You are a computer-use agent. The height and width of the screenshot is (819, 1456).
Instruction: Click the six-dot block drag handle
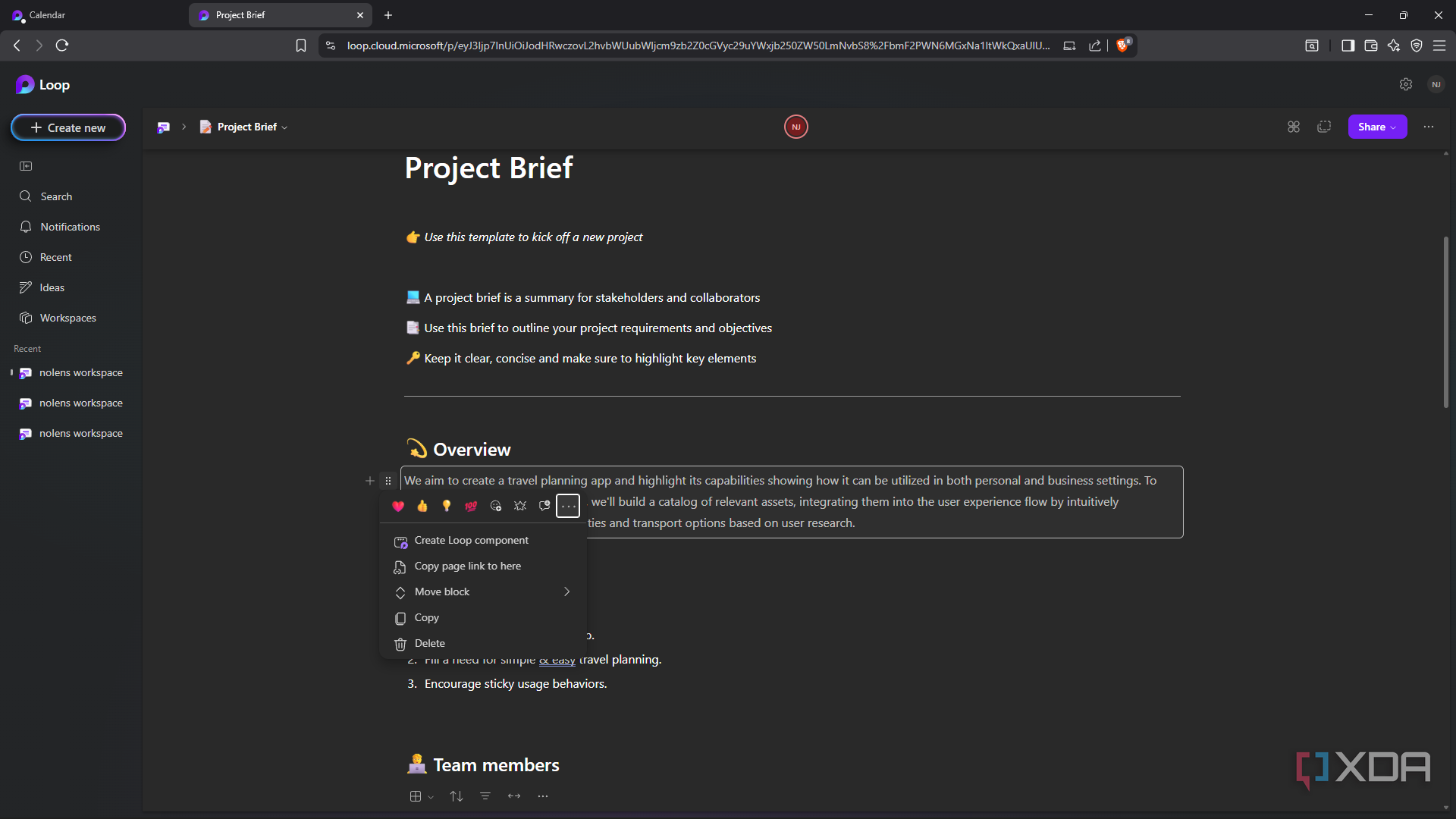tap(388, 481)
